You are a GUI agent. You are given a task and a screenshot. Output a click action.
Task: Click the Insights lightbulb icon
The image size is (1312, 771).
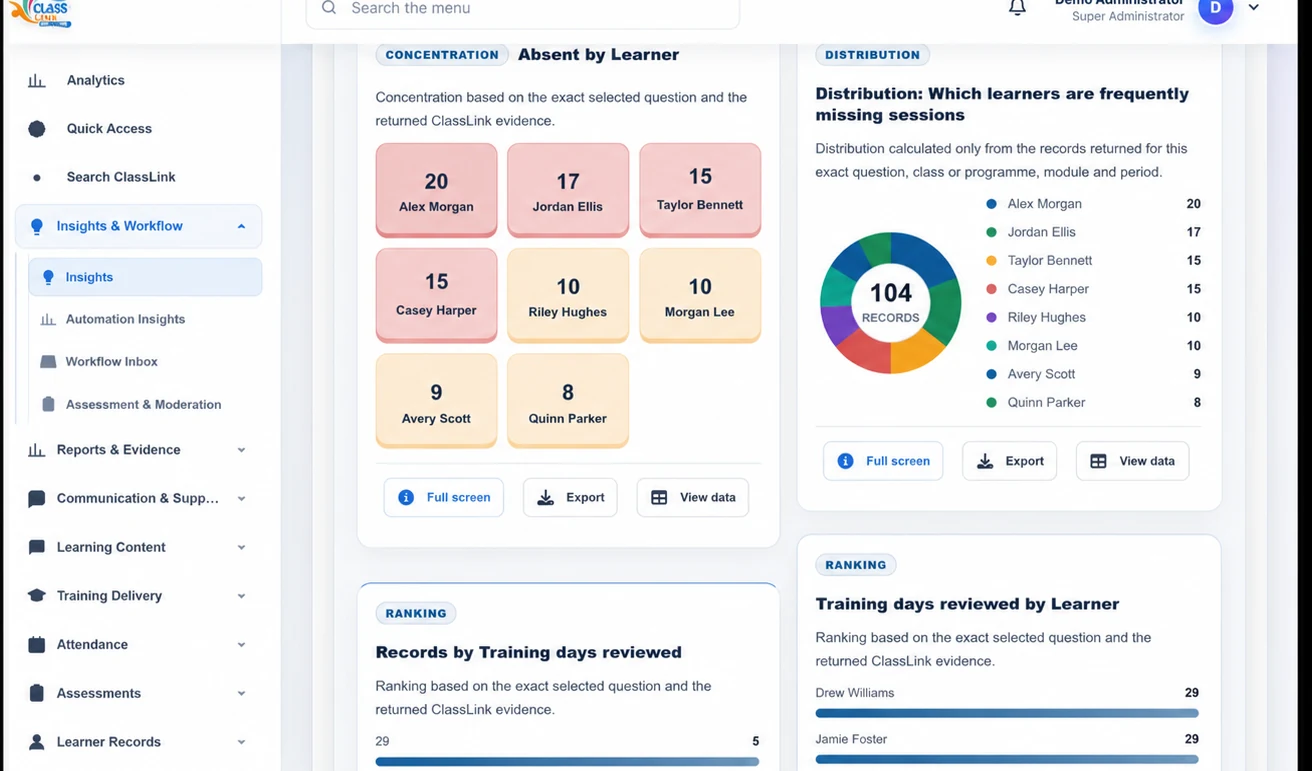point(48,277)
